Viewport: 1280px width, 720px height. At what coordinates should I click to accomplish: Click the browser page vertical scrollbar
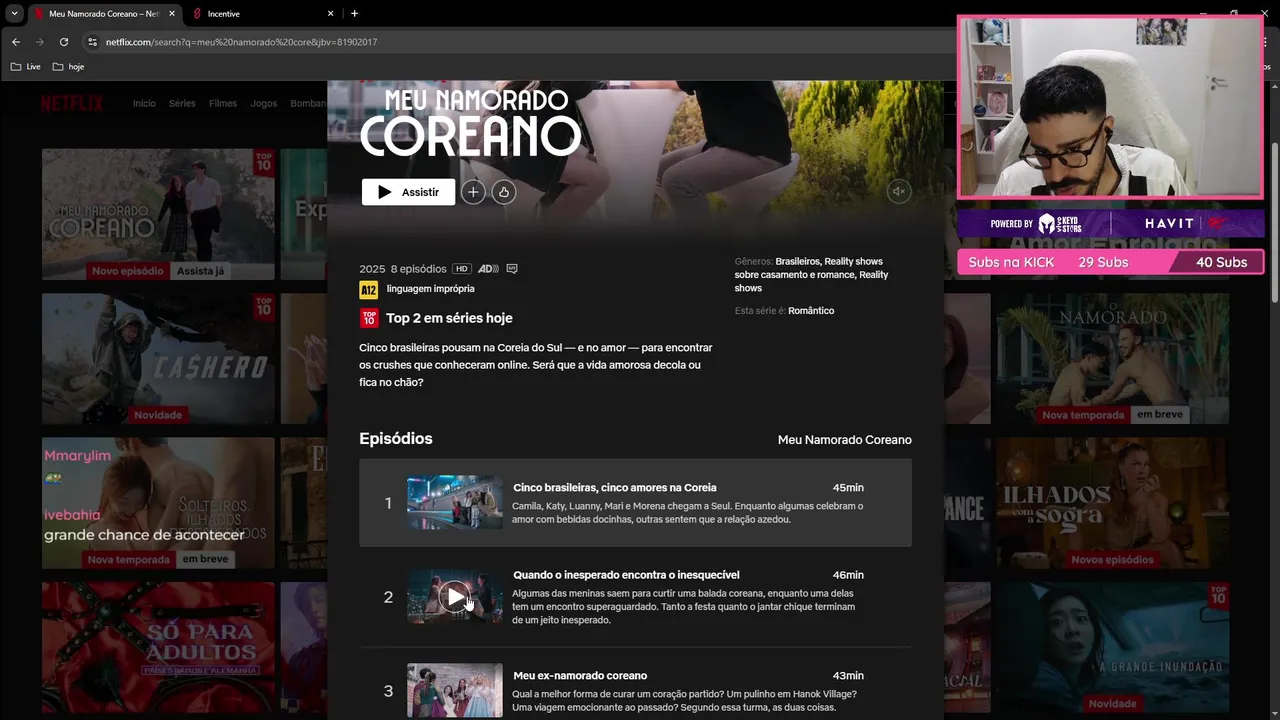point(1274,224)
